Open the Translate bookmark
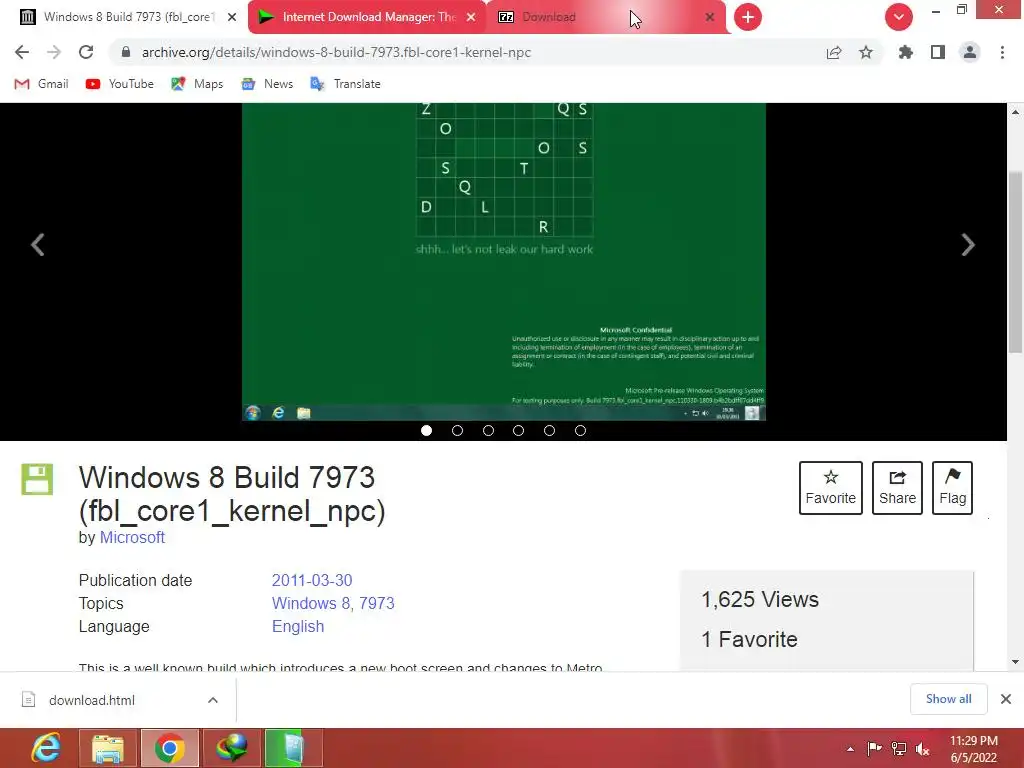This screenshot has width=1024, height=768. click(345, 84)
